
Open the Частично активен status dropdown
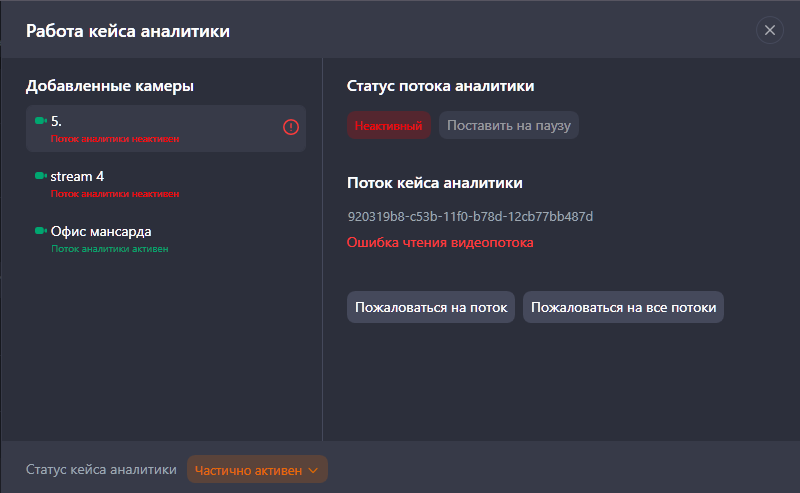pyautogui.click(x=257, y=470)
